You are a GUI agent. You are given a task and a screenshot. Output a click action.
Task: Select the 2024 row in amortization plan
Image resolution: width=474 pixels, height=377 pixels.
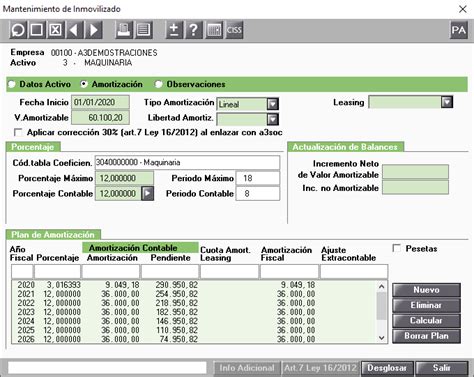(194, 321)
